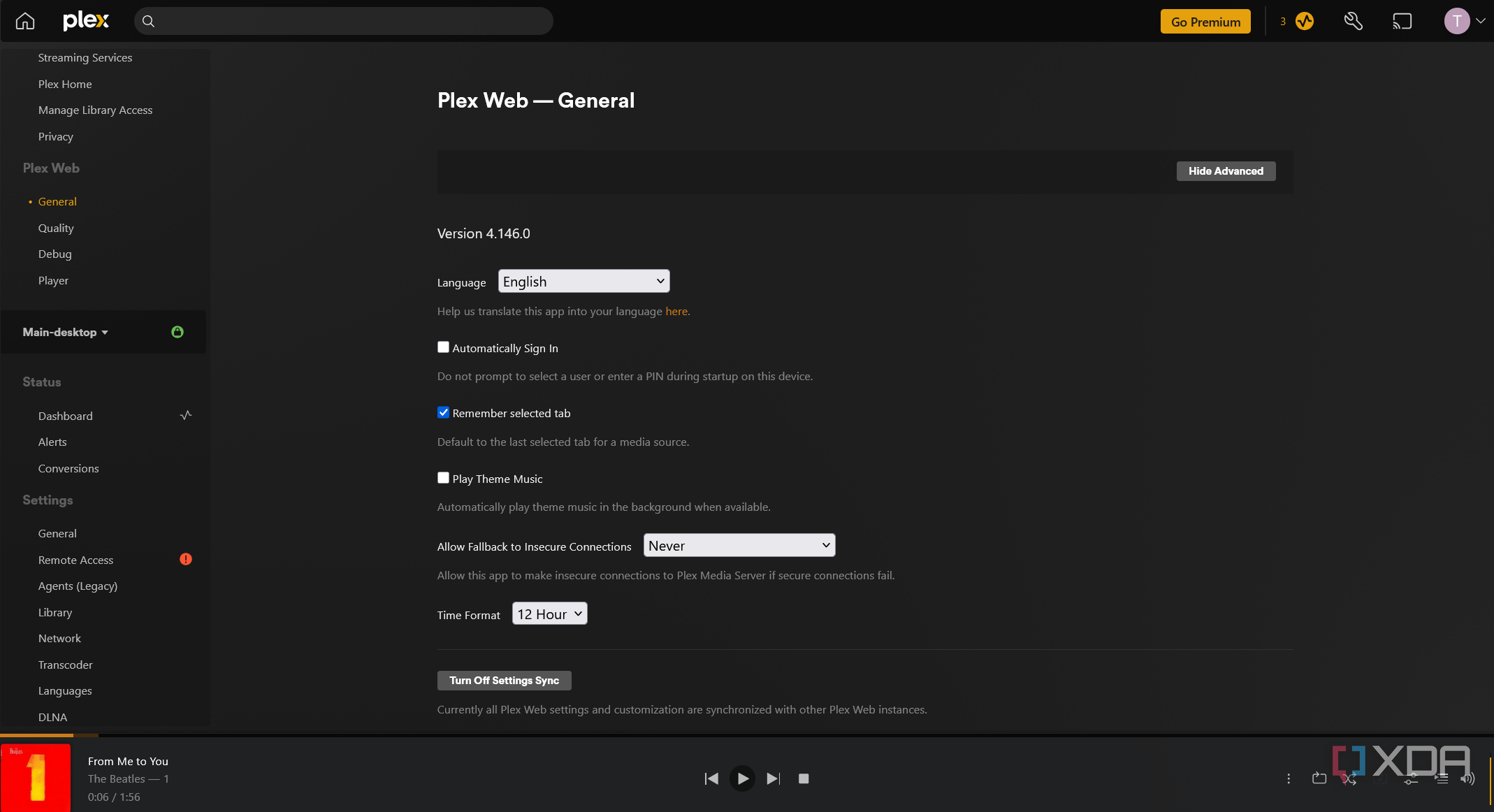Click the album art thumbnail
Image resolution: width=1494 pixels, height=812 pixels.
[36, 778]
